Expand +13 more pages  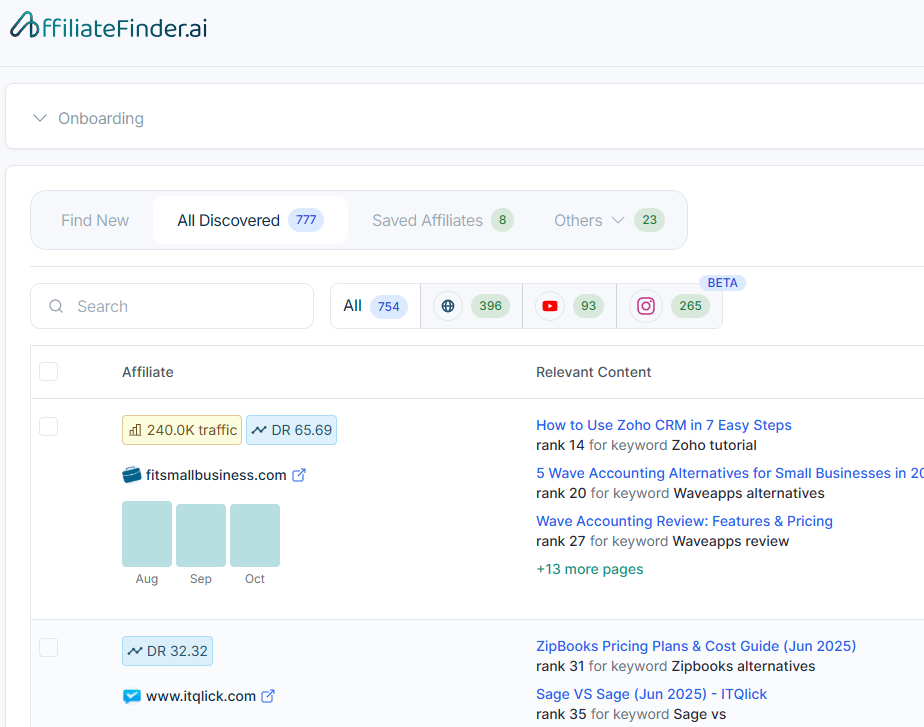coord(589,569)
